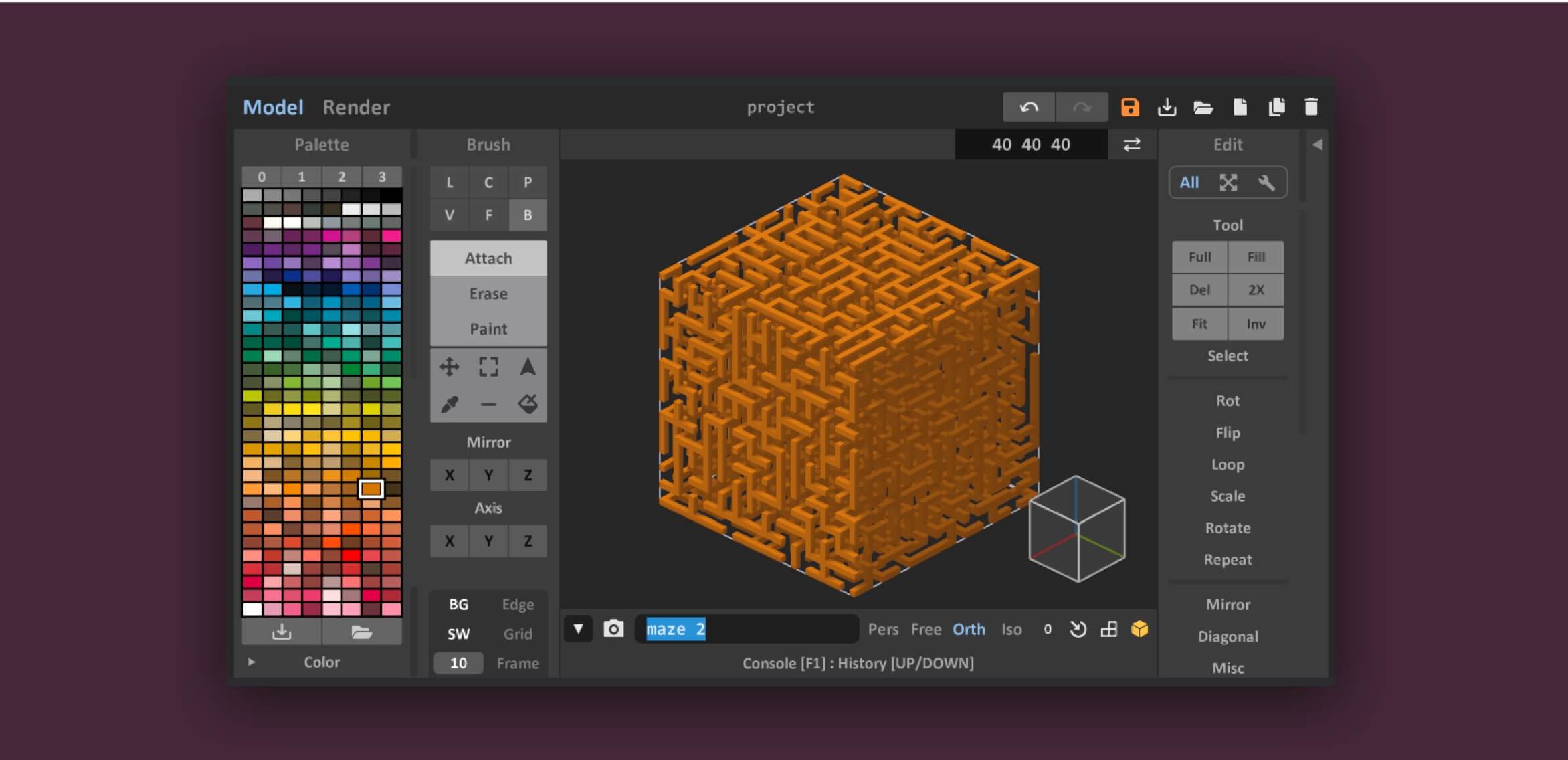Save palette with download icon
Screen dimensions: 1568x760
(282, 632)
